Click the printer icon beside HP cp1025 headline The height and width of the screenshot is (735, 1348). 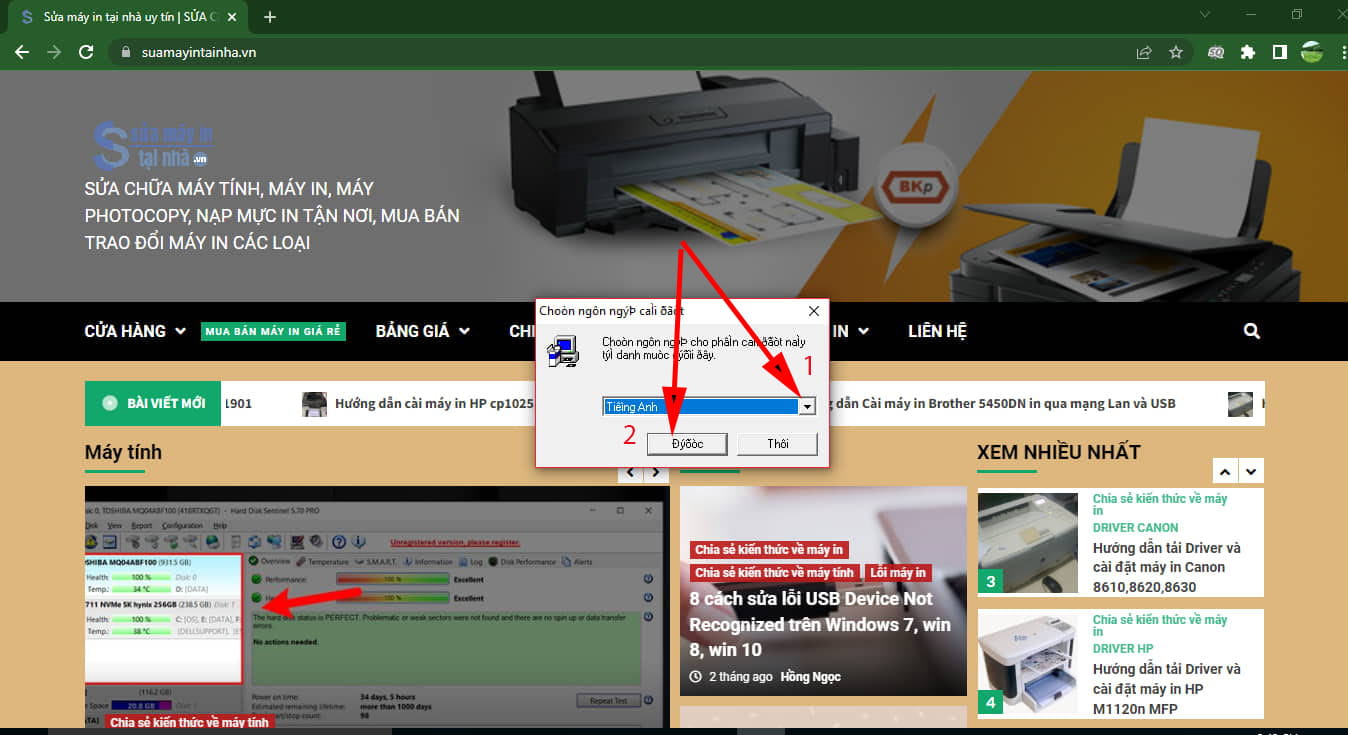tap(314, 403)
